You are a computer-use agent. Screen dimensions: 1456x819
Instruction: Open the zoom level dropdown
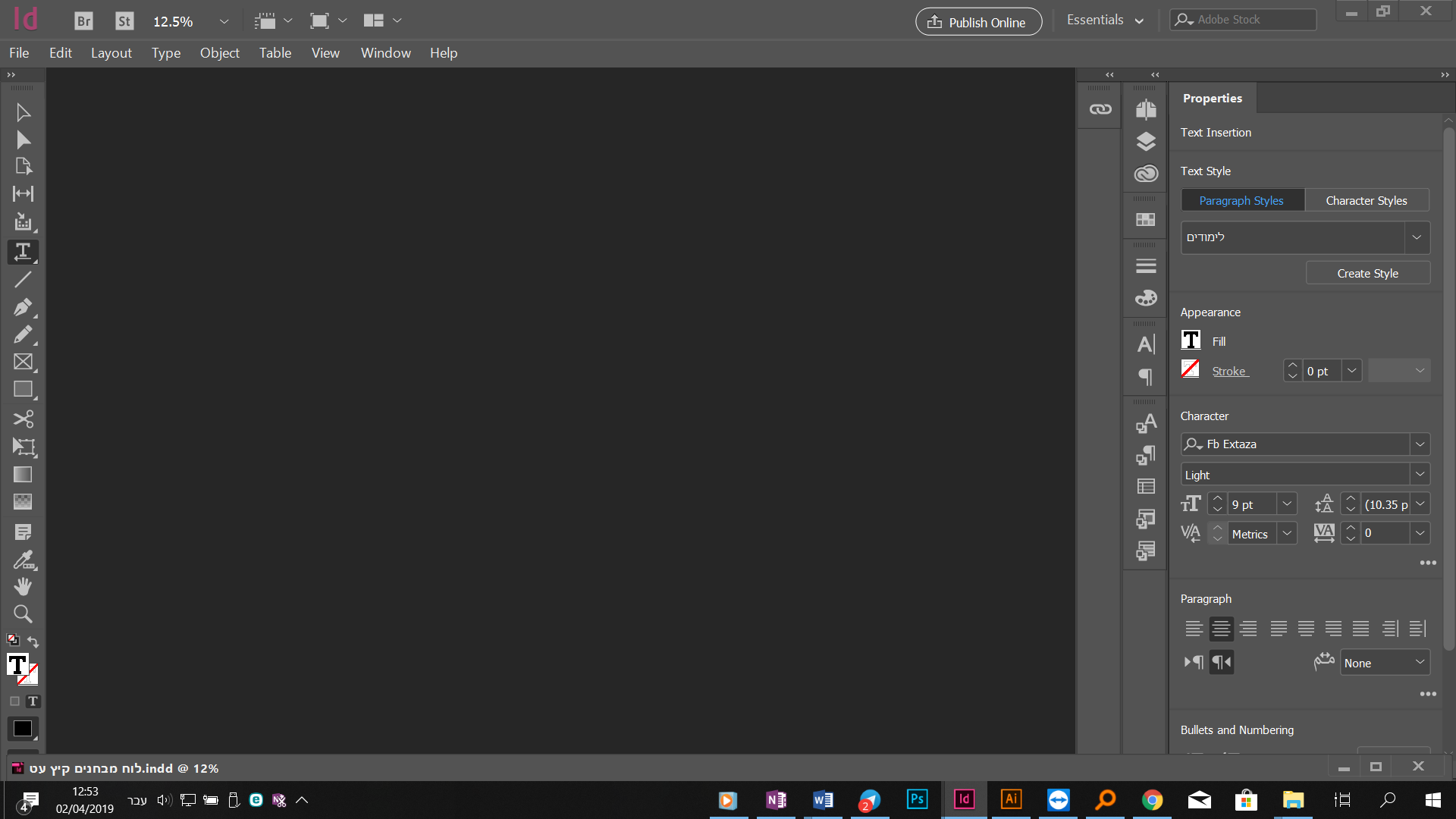point(224,21)
